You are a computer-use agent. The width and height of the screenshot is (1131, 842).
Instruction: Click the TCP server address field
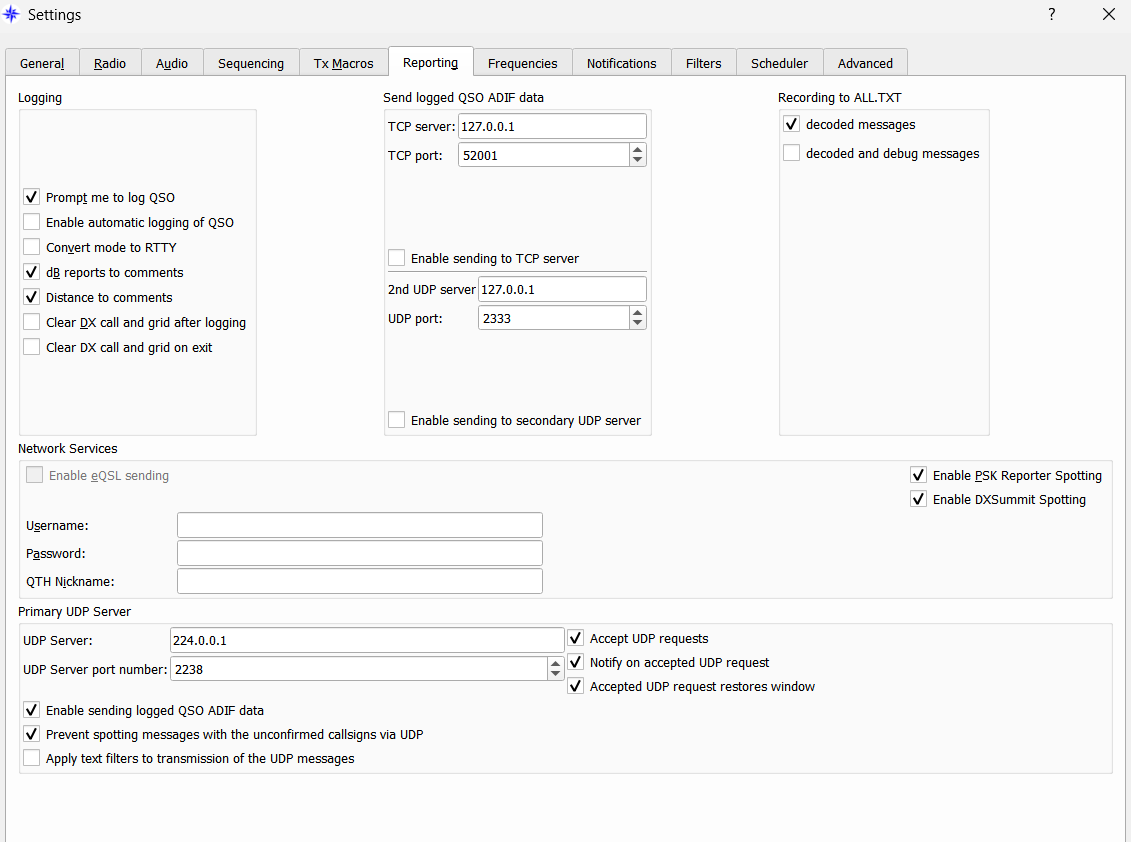pos(553,126)
